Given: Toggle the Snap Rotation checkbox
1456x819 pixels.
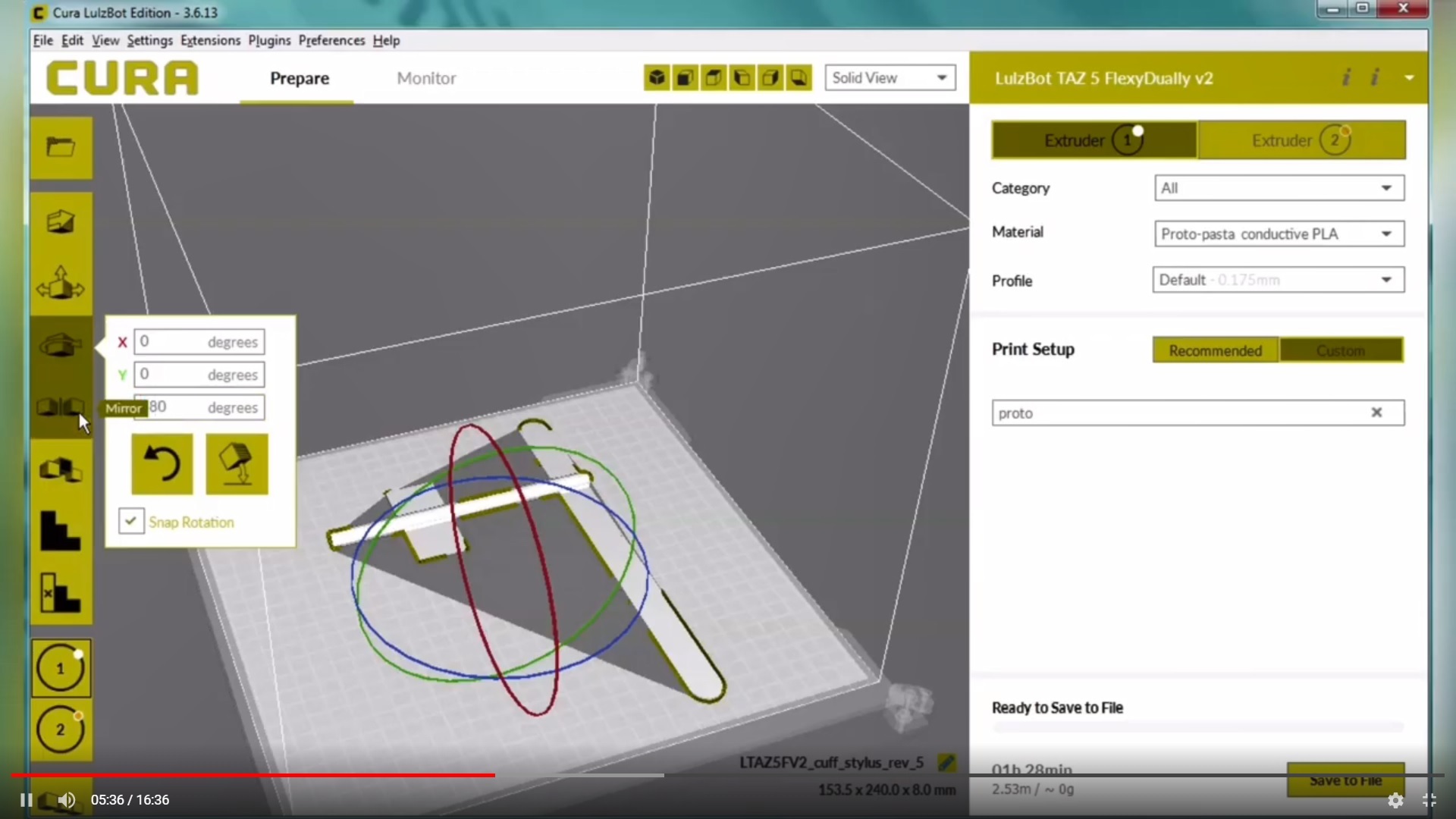Looking at the screenshot, I should 131,521.
